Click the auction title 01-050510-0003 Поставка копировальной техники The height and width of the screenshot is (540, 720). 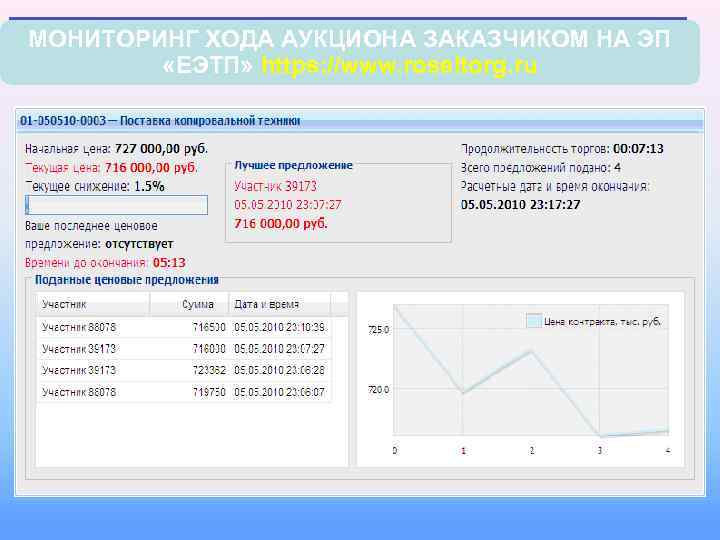[x=160, y=121]
